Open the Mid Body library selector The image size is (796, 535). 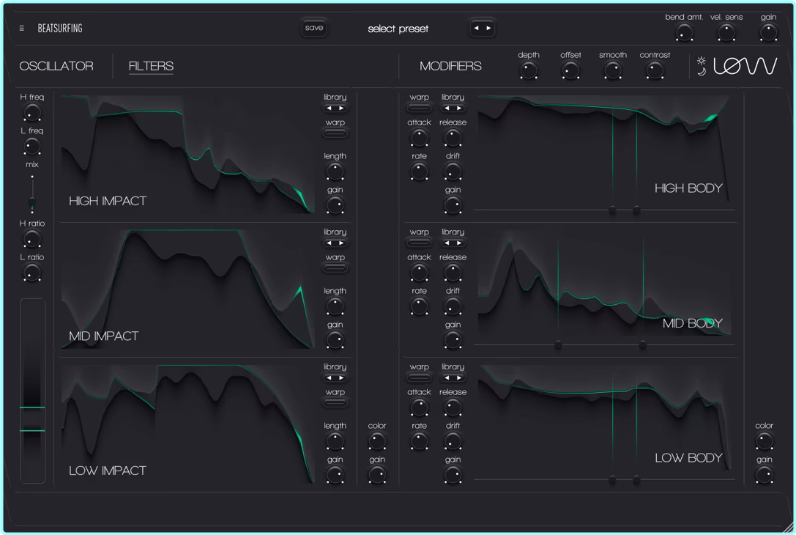click(x=453, y=243)
